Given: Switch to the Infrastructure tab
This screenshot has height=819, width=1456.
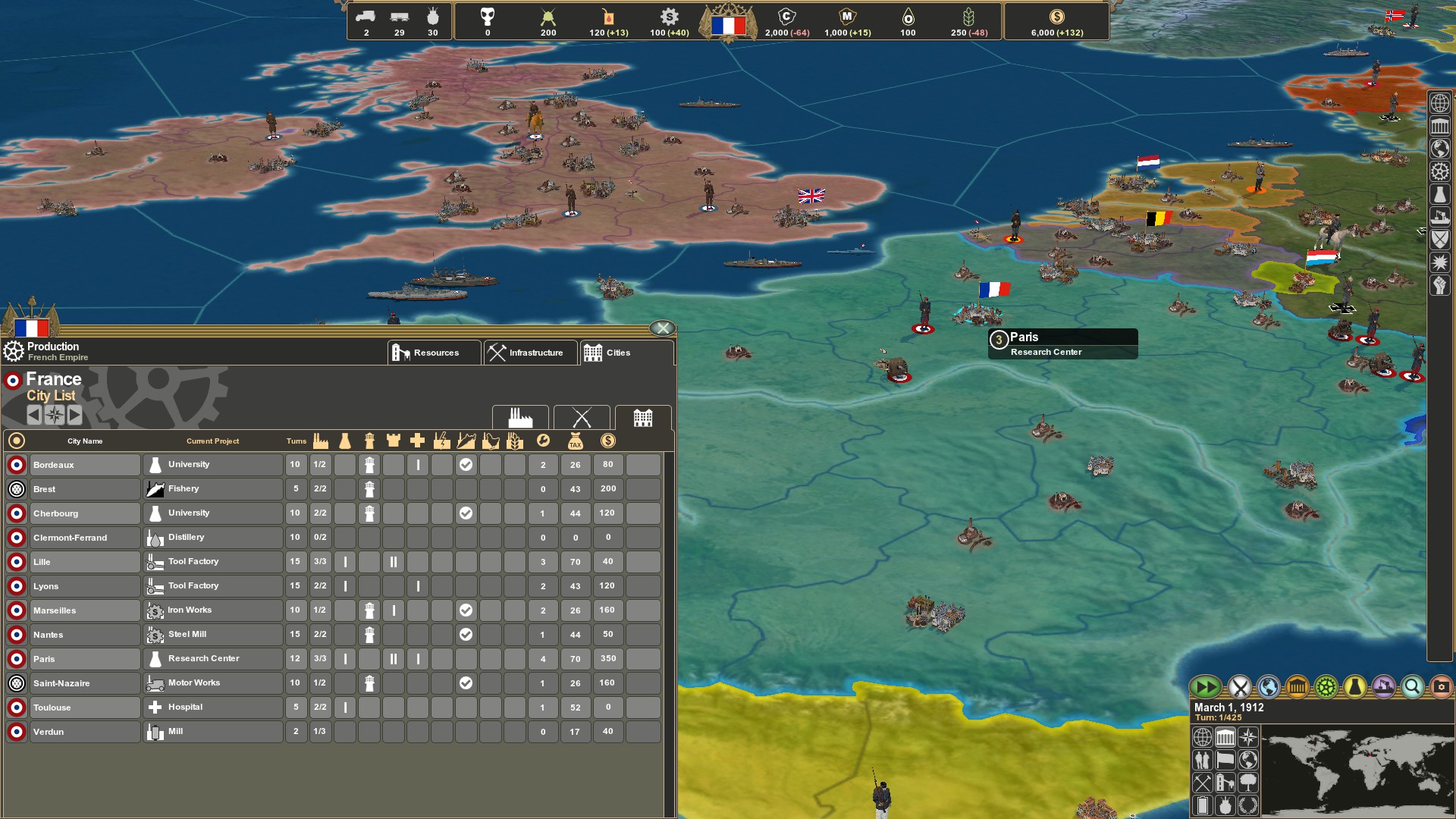Looking at the screenshot, I should (530, 352).
